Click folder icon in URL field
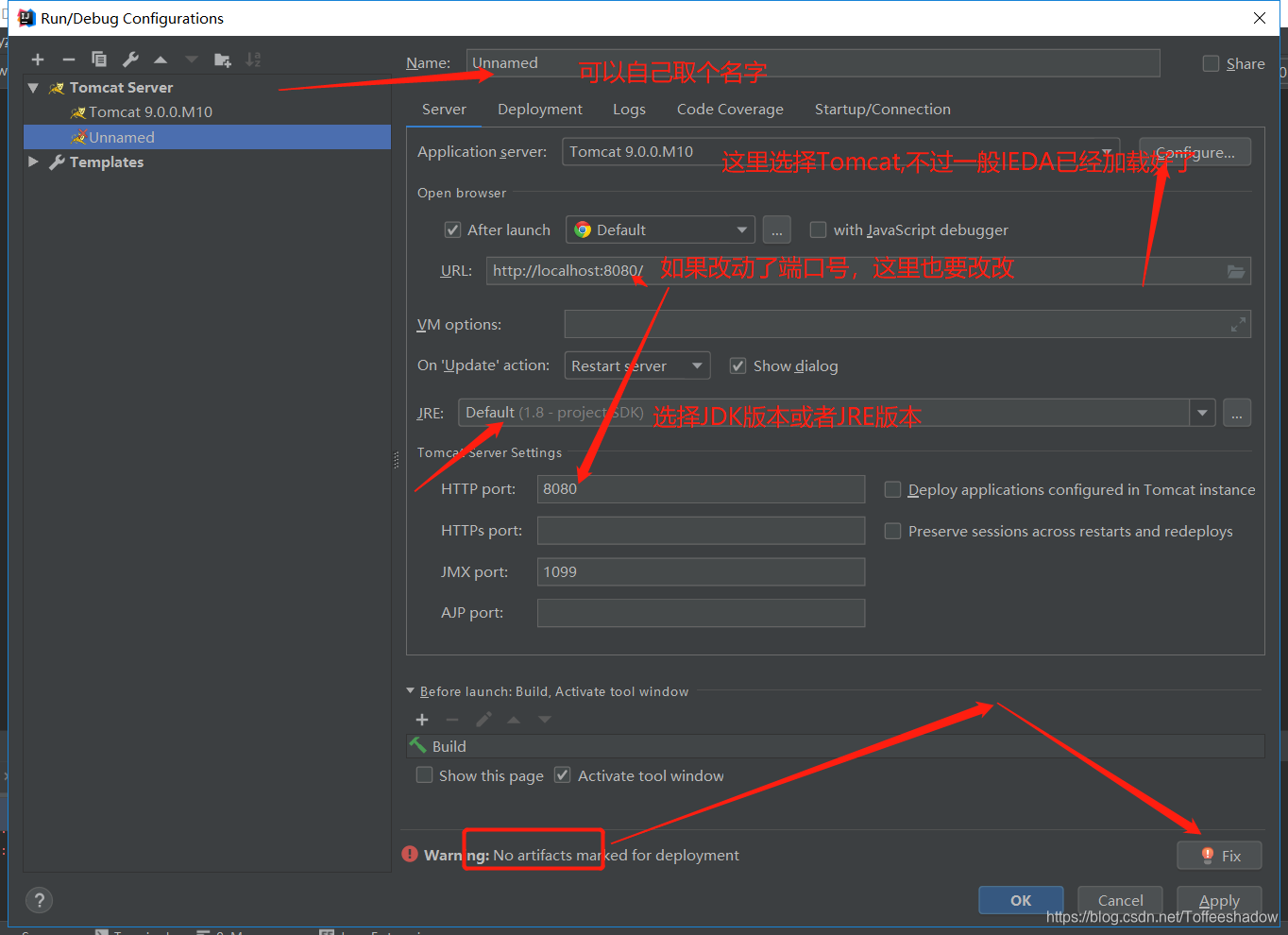The image size is (1288, 935). coord(1235,271)
